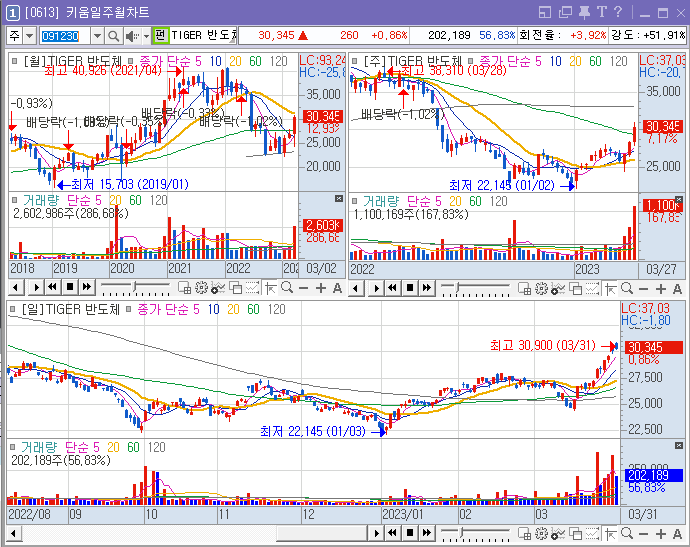
Task: Click the A auto-scale icon in daily toolbar
Action: tap(678, 534)
